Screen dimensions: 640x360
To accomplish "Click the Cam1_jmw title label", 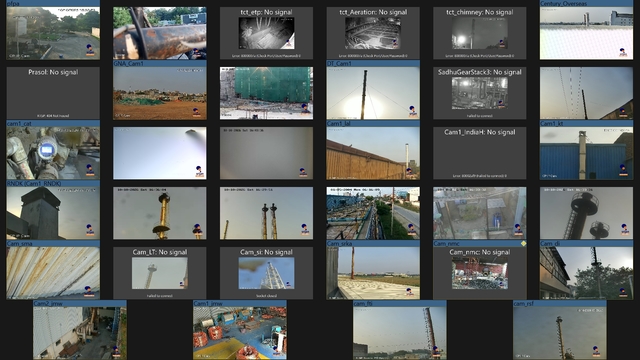I will click(x=208, y=304).
